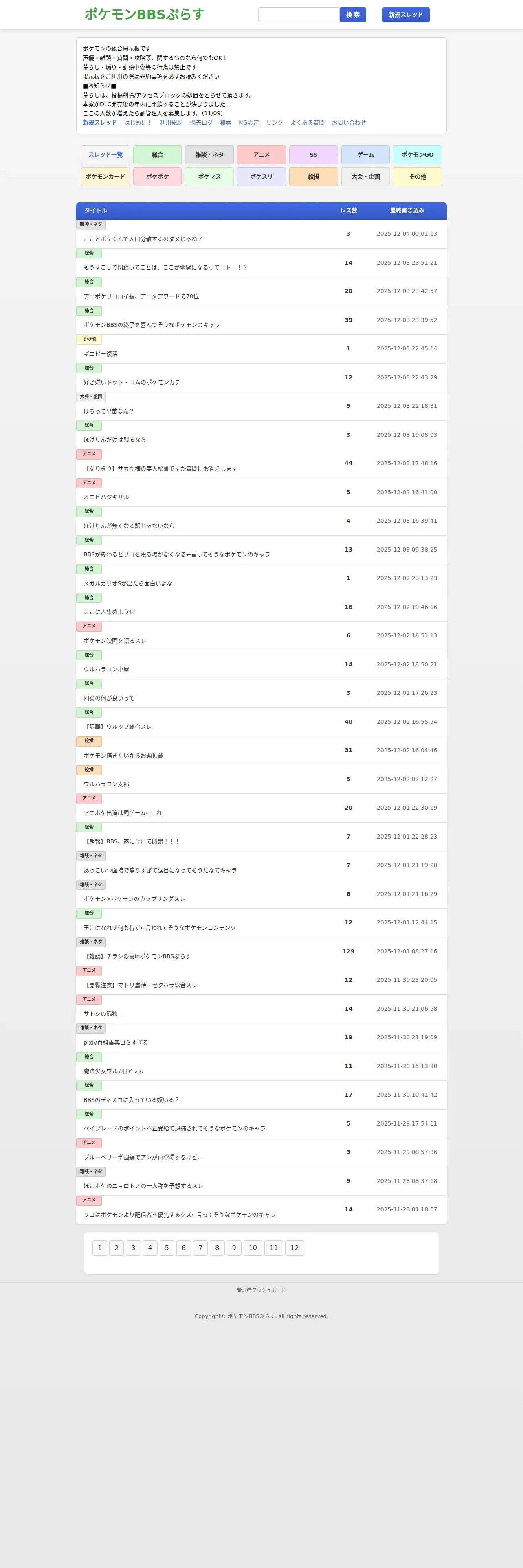Screen dimensions: 523x1568
Task: Open the リンク link in notice box
Action: coord(275,123)
